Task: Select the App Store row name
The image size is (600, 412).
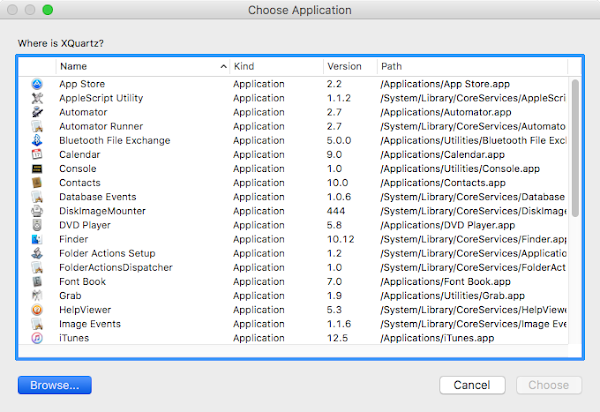Action: coord(82,84)
